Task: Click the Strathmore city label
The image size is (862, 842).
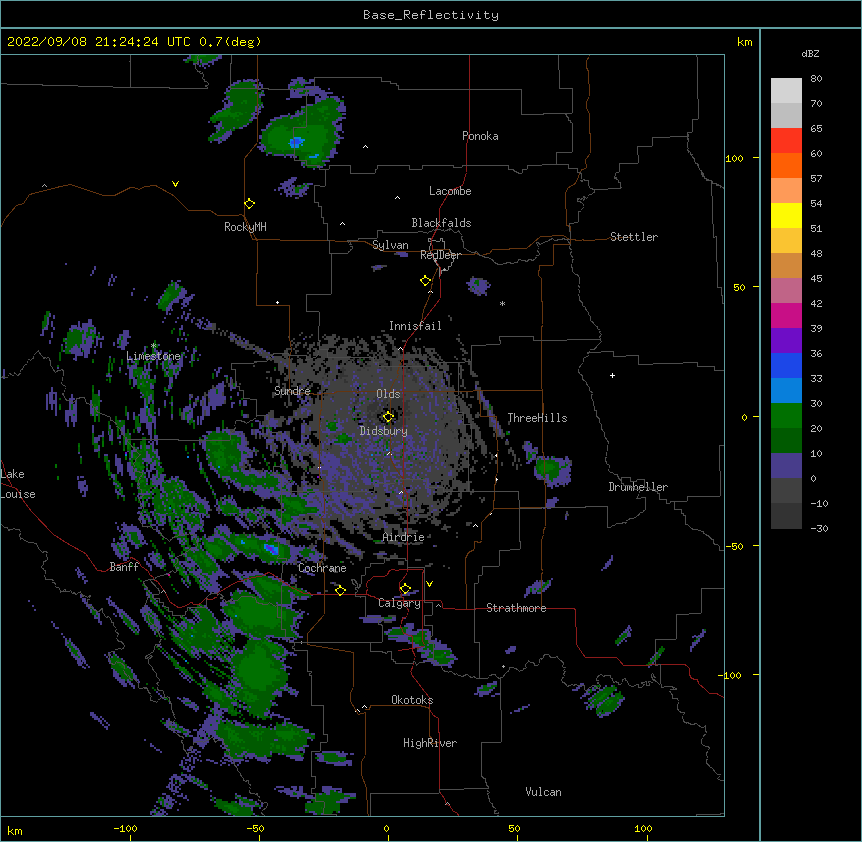Action: tap(516, 608)
